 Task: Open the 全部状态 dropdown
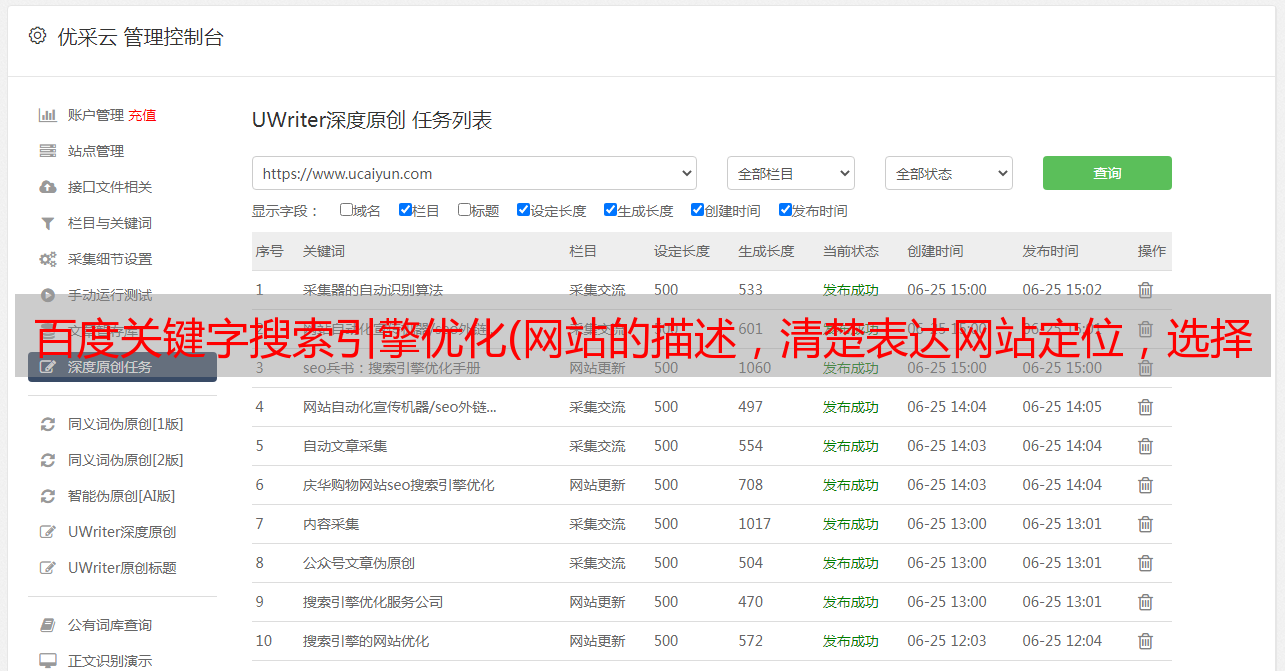point(949,173)
